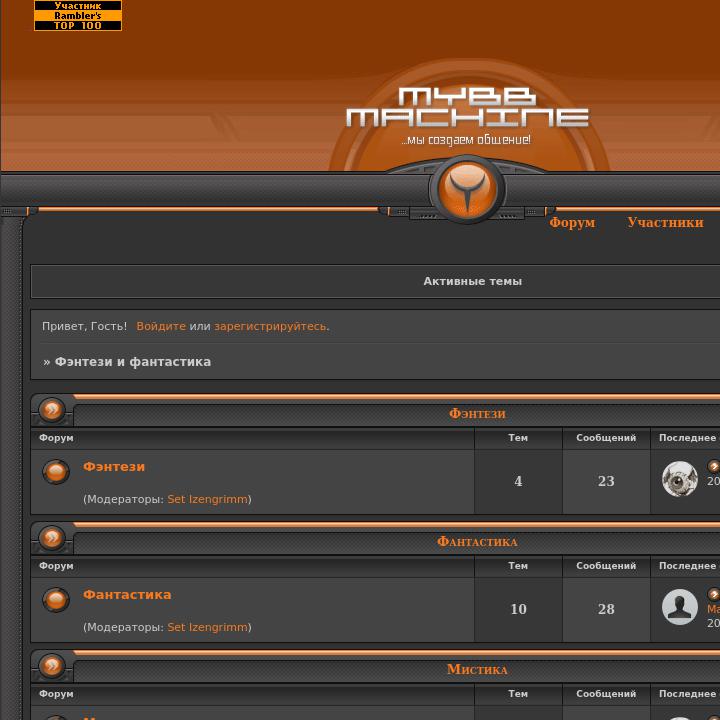
Task: Click Тем column header in Фэнтези table
Action: 518,438
